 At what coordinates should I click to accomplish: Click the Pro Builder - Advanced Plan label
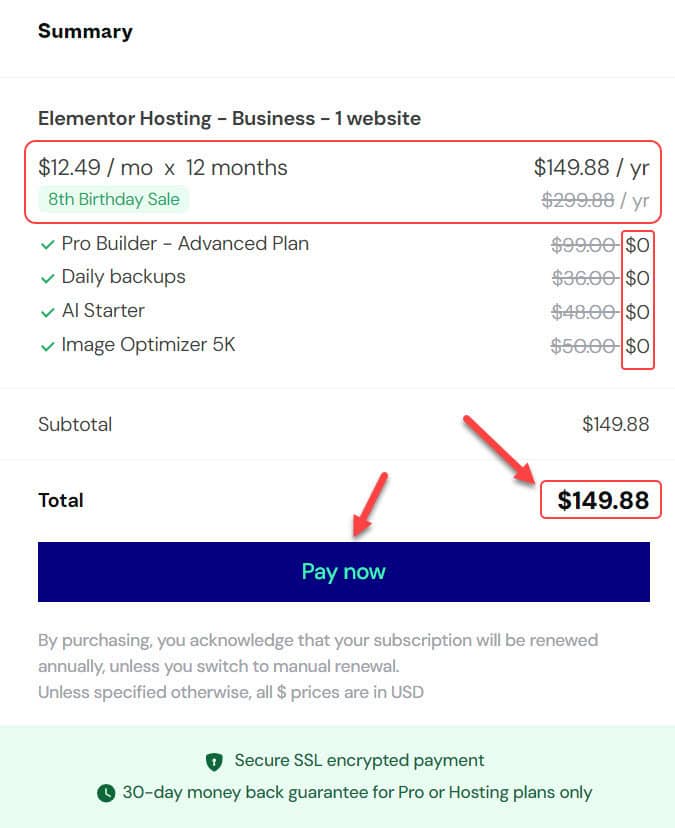[x=185, y=243]
